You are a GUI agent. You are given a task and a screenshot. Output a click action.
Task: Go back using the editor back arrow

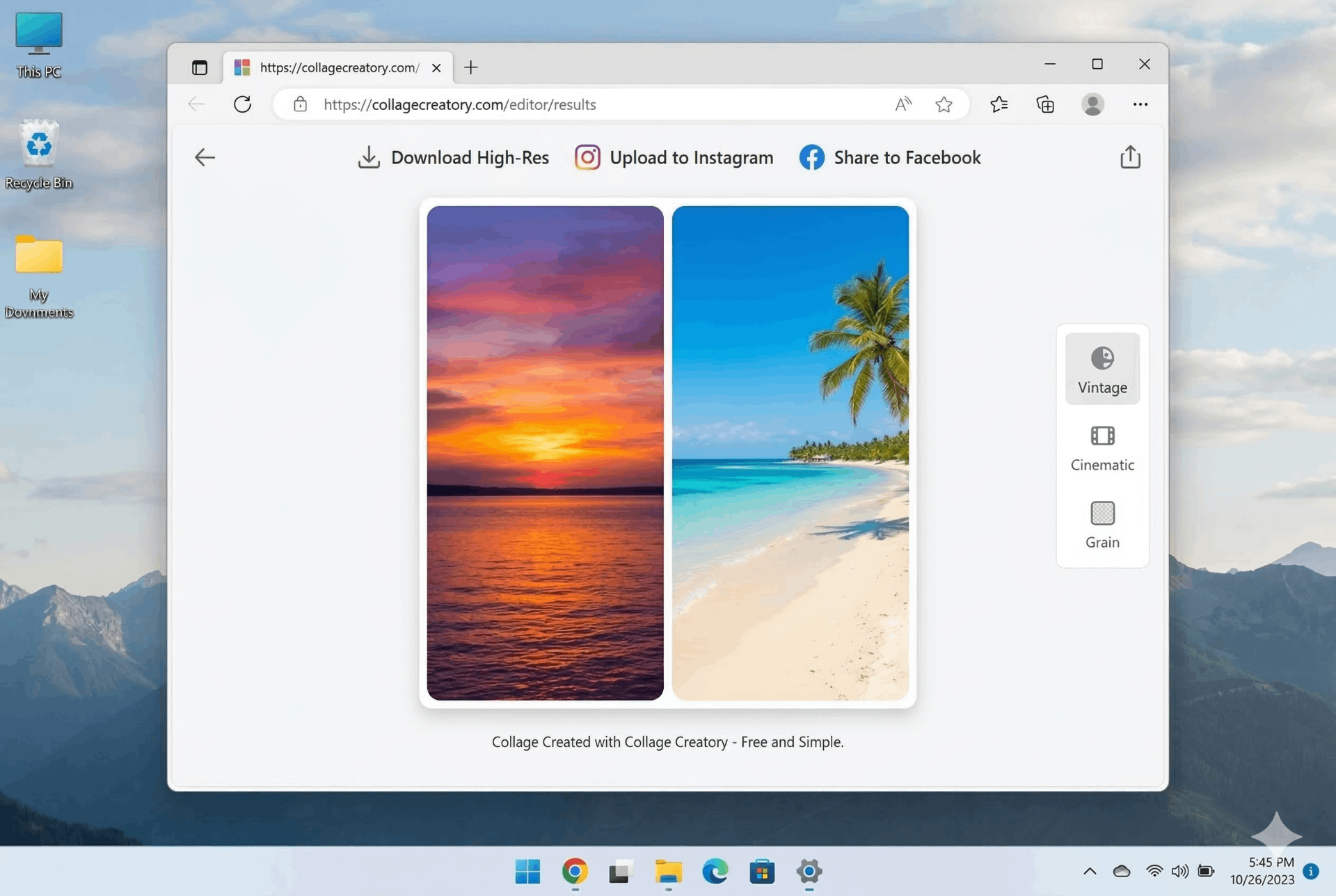tap(205, 157)
